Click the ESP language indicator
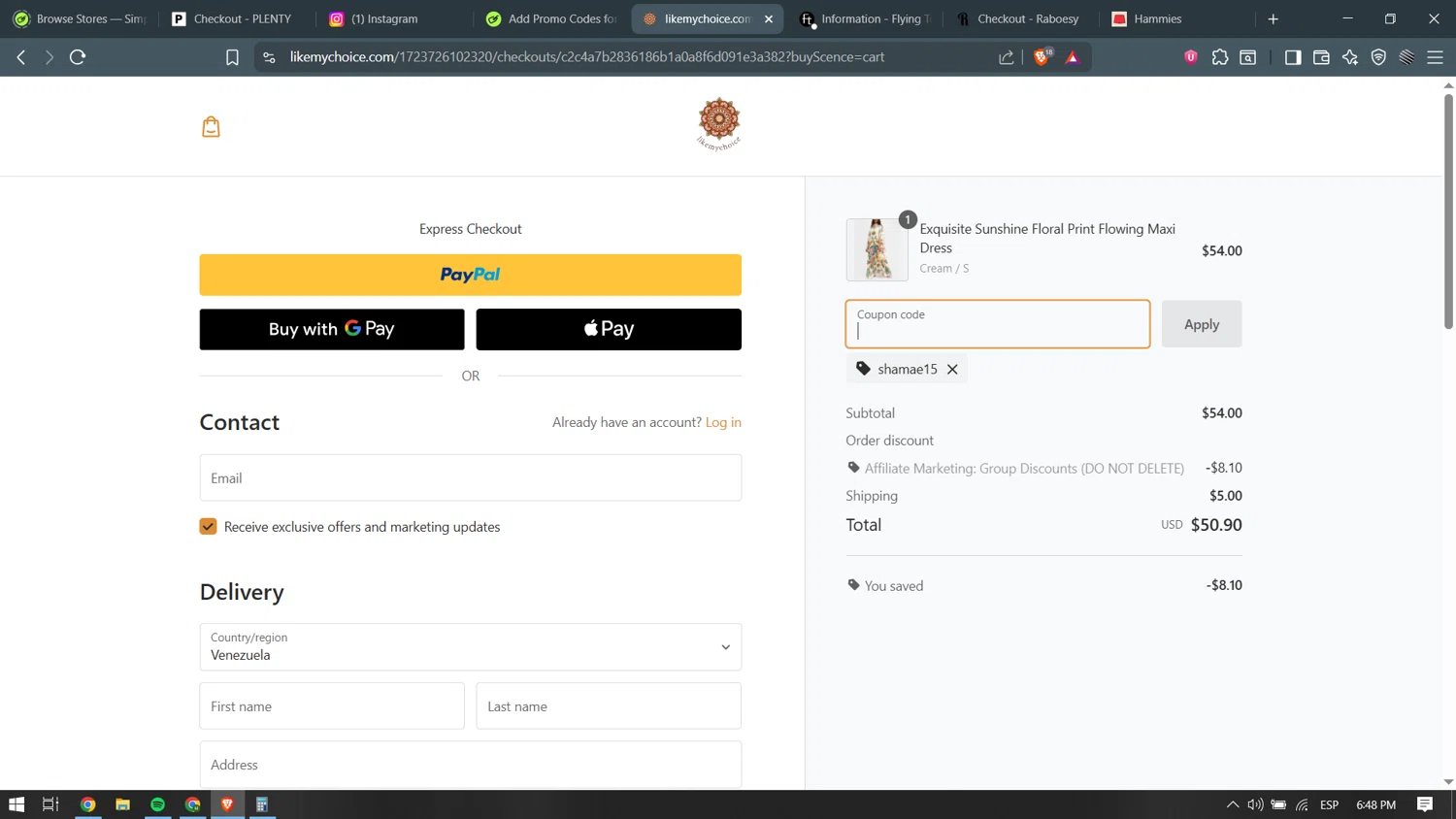 pos(1330,804)
